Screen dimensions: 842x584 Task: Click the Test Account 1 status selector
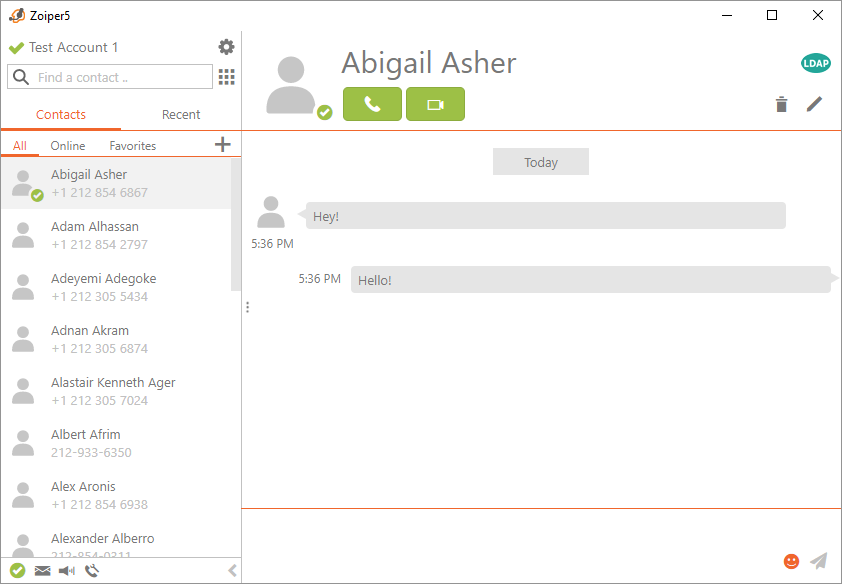(x=64, y=47)
